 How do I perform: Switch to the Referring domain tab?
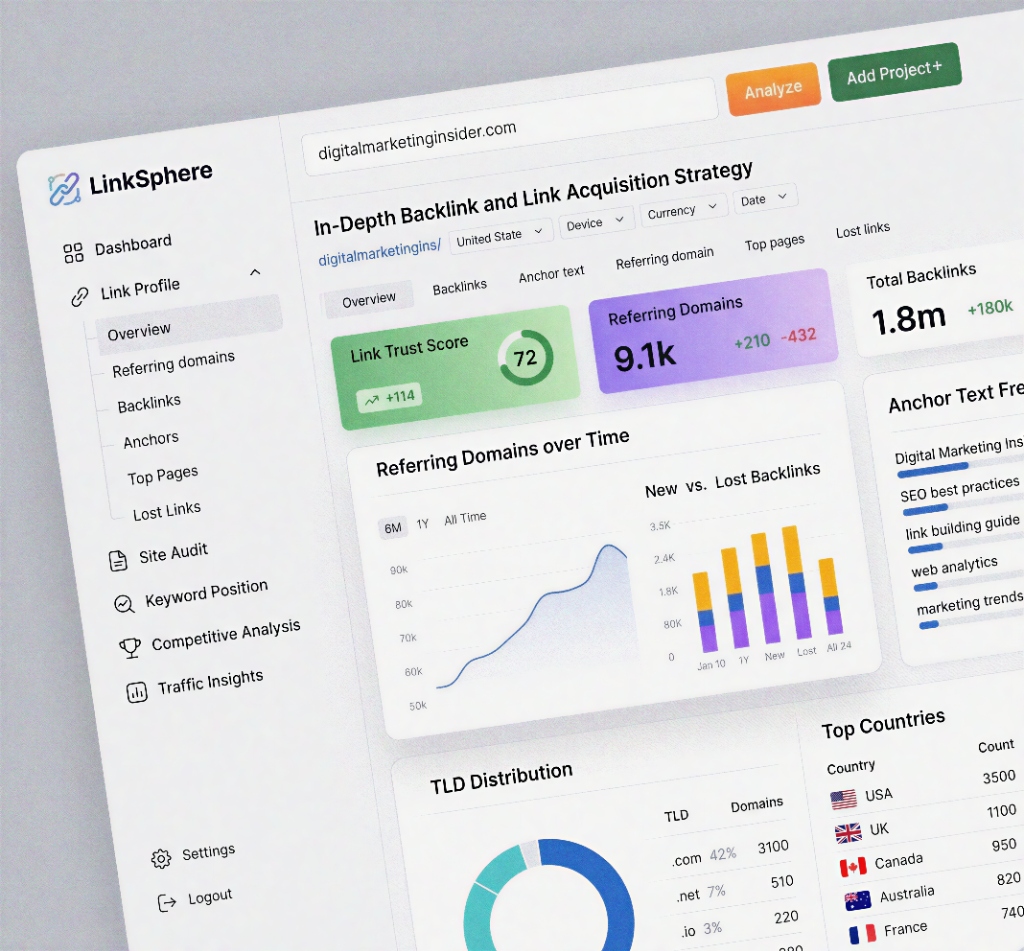click(x=664, y=257)
